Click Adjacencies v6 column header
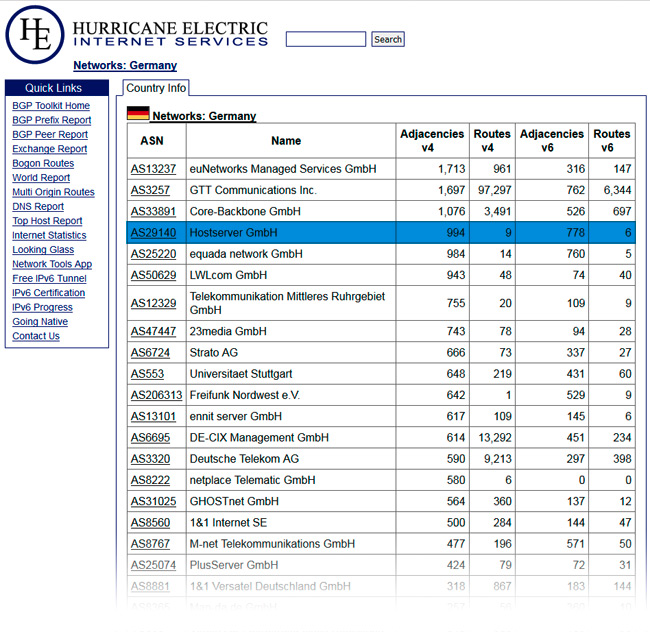Viewport: 650px width, 632px height. (x=552, y=140)
